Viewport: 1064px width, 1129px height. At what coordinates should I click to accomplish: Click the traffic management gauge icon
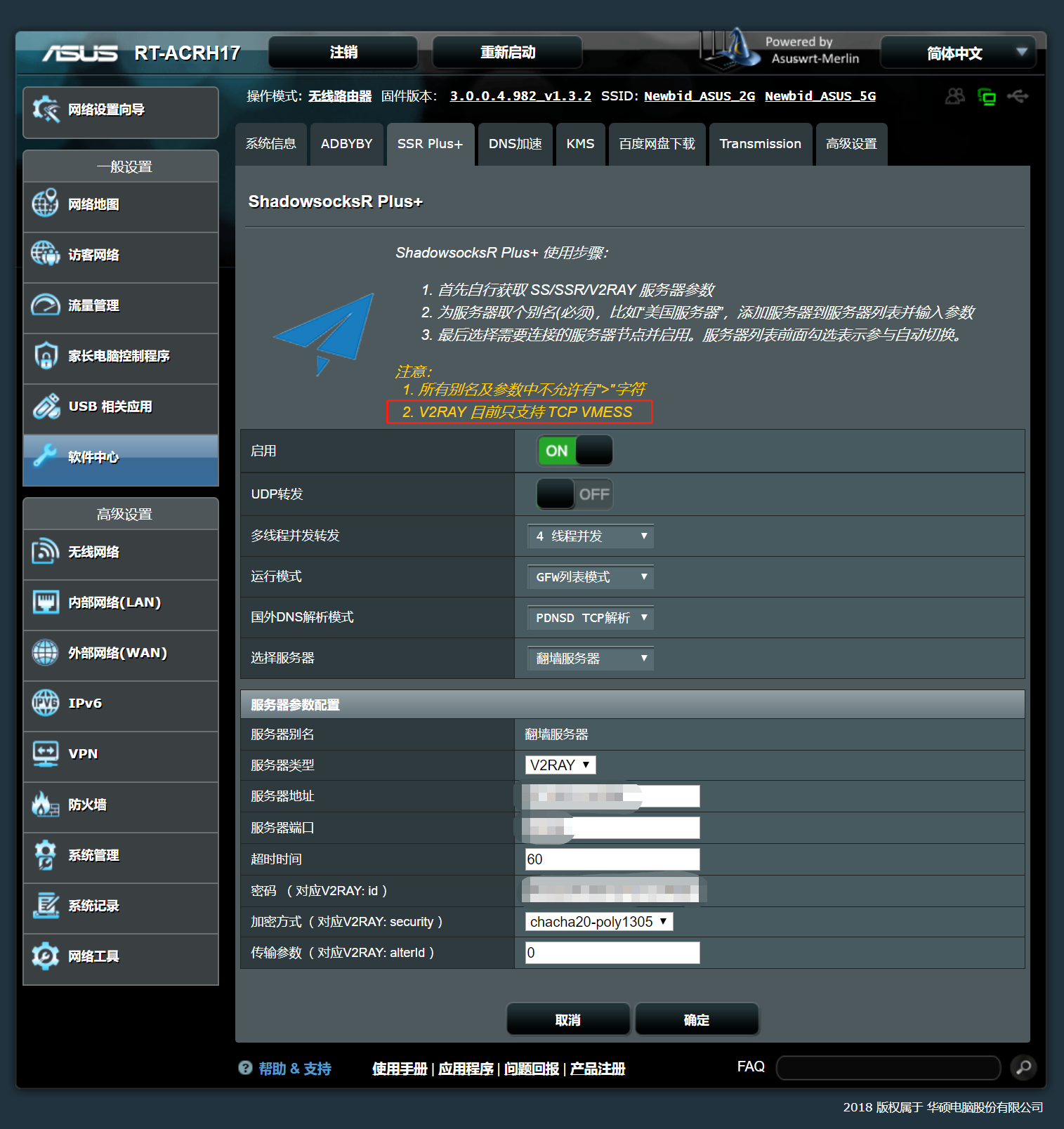pyautogui.click(x=46, y=305)
